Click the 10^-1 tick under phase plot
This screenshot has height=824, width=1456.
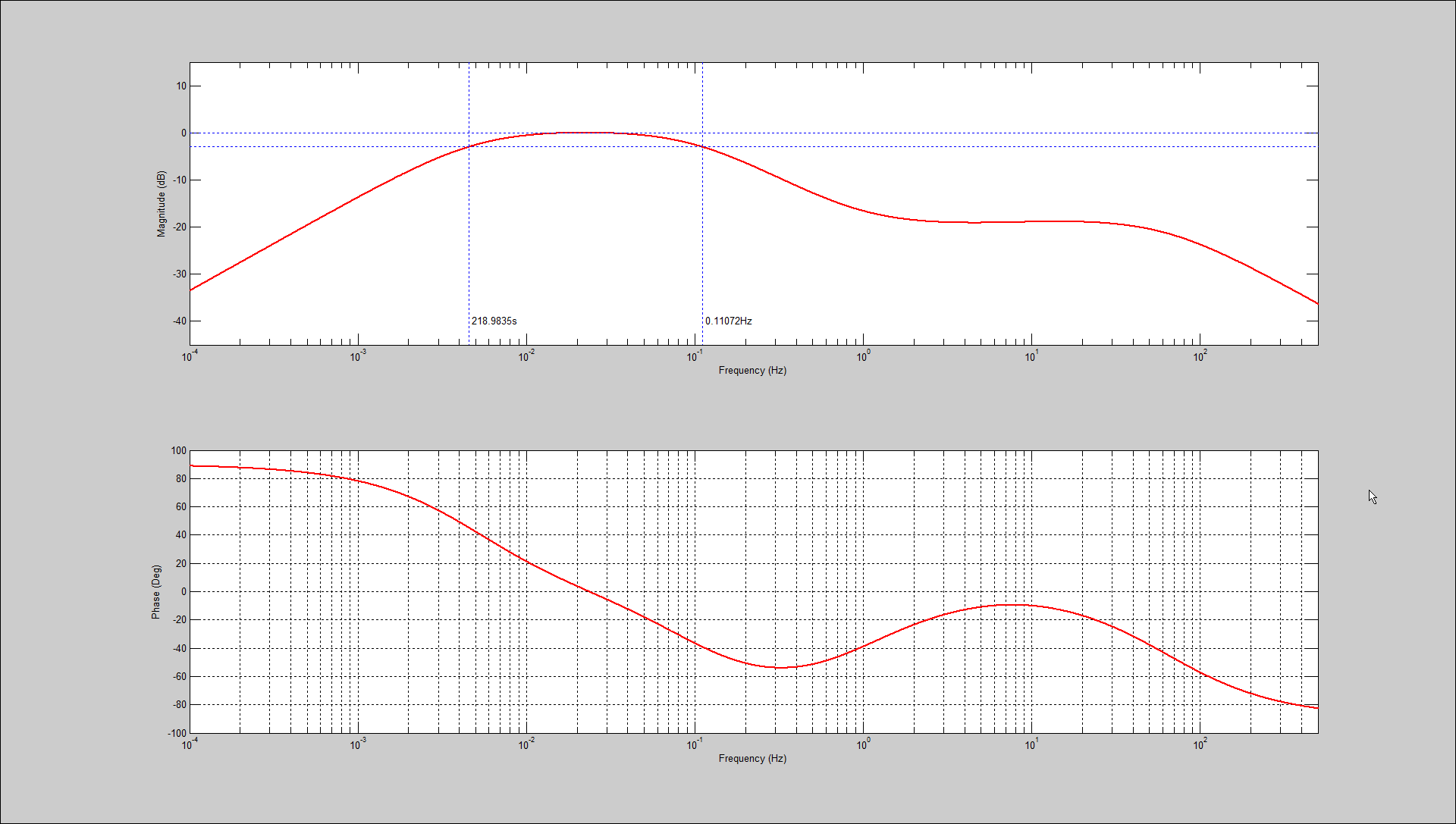(x=695, y=744)
